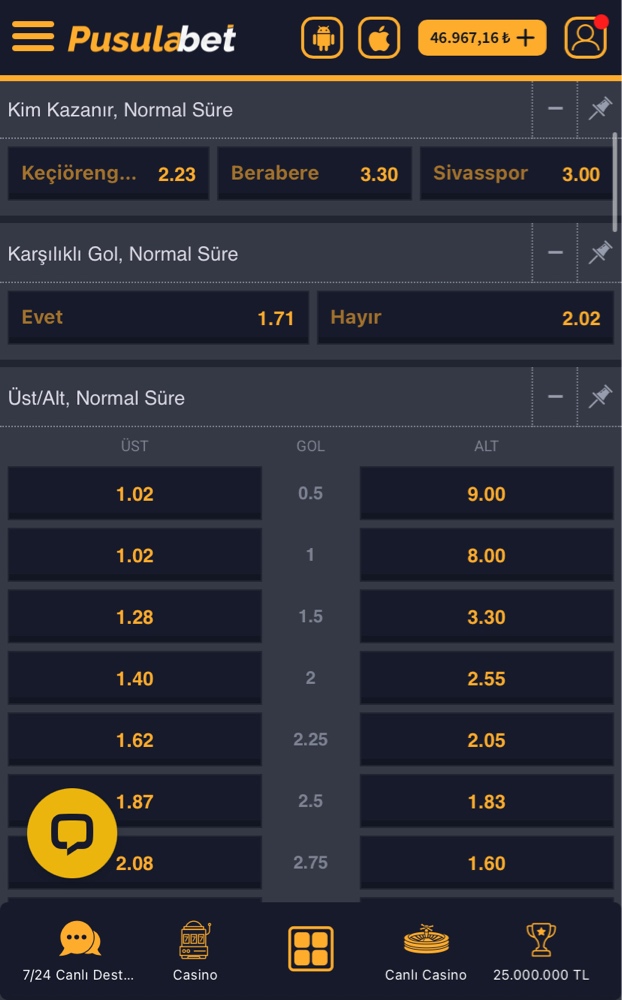Screen dimensions: 622x1000
Task: Select Evet odds 1.71
Action: (x=158, y=318)
